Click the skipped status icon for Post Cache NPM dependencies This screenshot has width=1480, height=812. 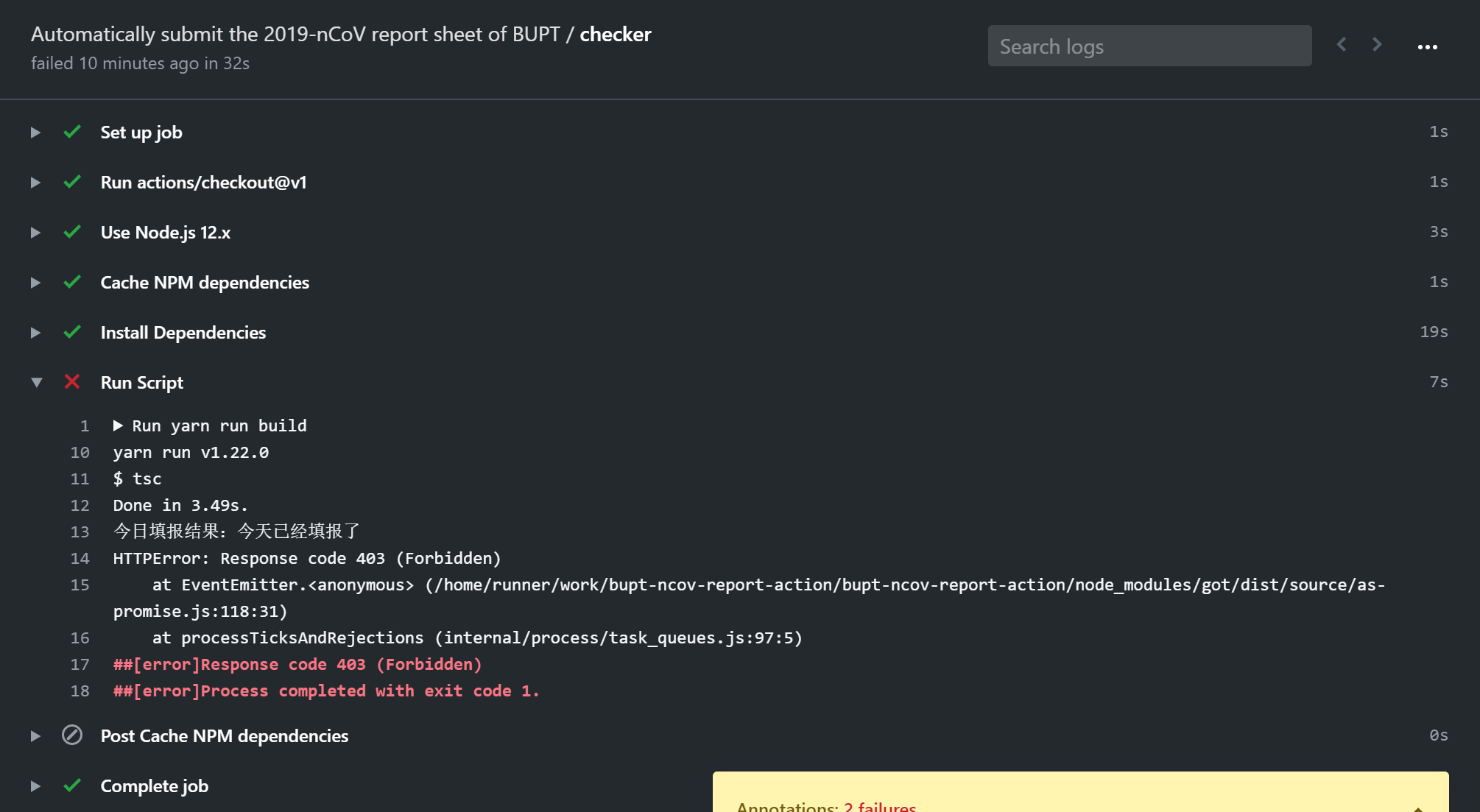pyautogui.click(x=73, y=735)
